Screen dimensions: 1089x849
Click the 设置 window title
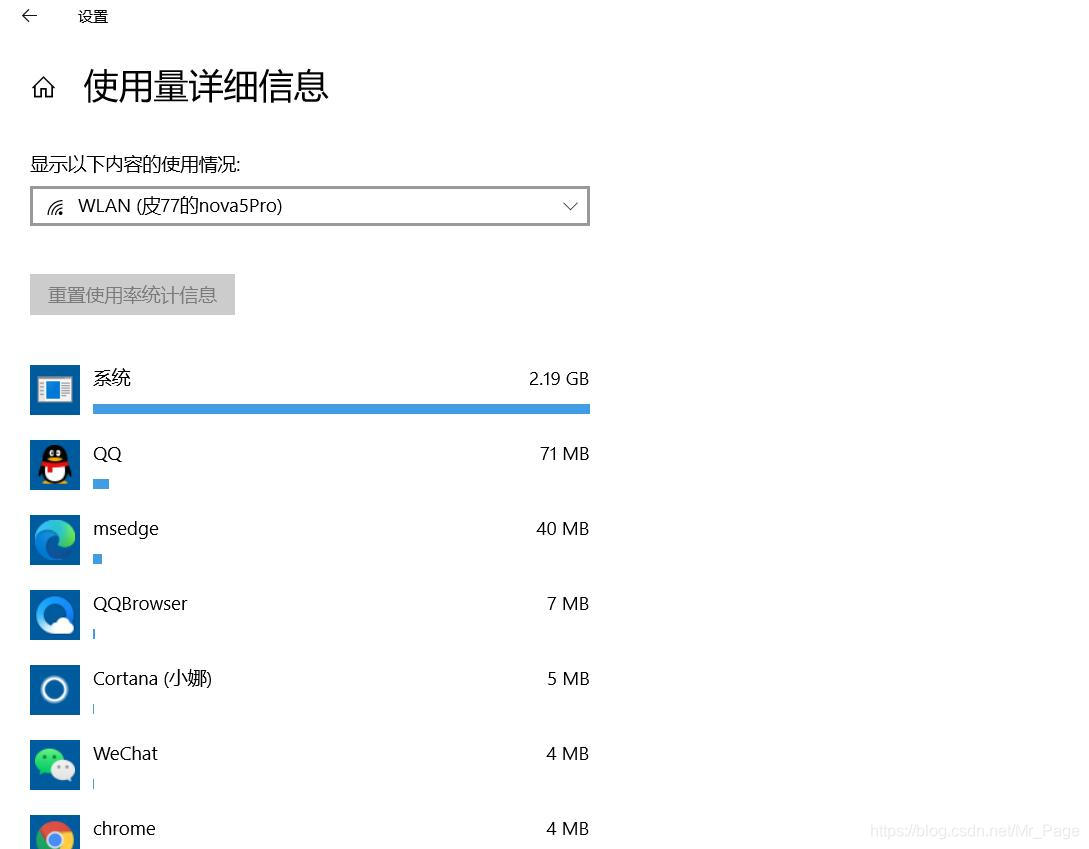pyautogui.click(x=93, y=17)
